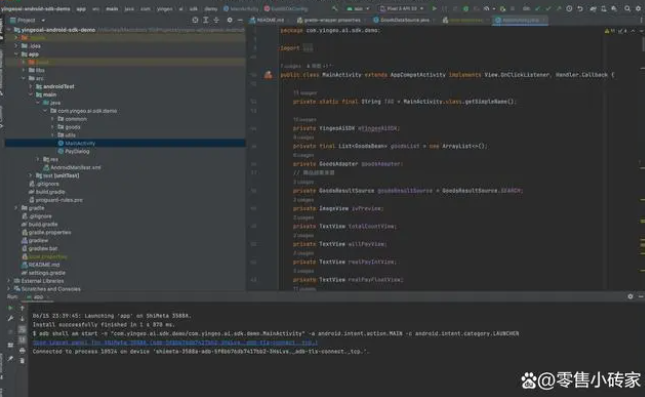Click the Select Opened File target icon
This screenshot has height=397, width=645.
[195, 20]
